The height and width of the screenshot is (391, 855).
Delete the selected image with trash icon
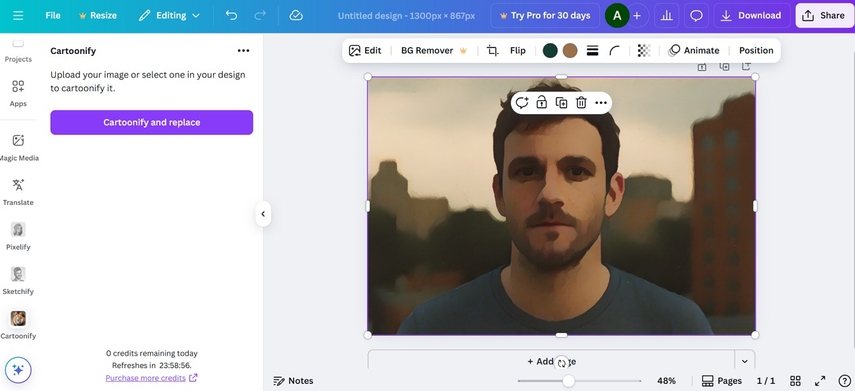click(581, 103)
